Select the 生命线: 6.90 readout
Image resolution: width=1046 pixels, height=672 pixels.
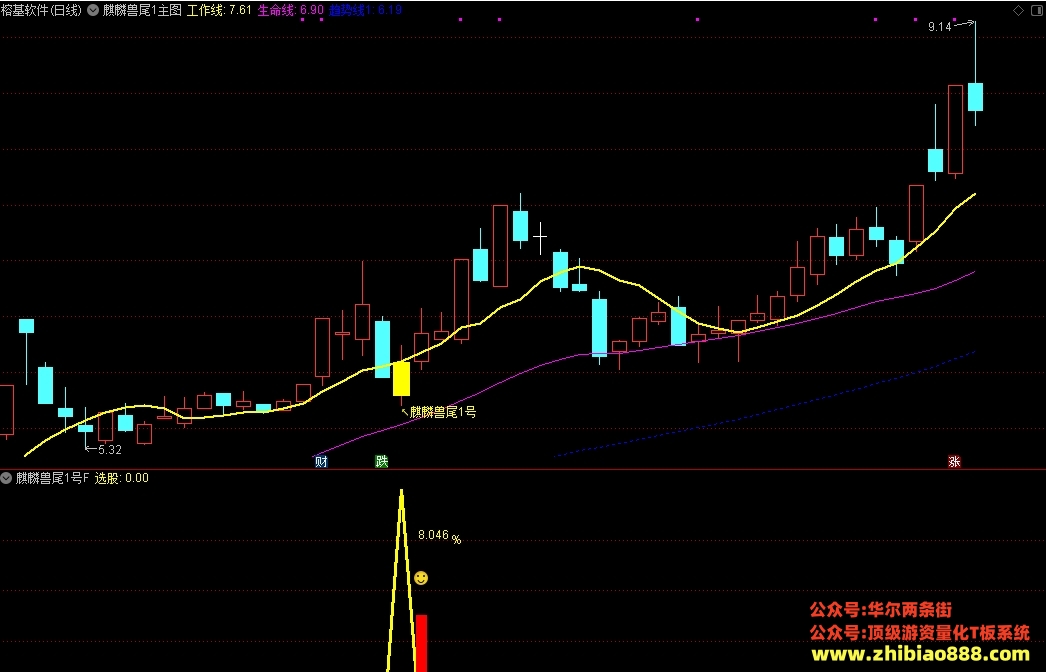click(291, 10)
